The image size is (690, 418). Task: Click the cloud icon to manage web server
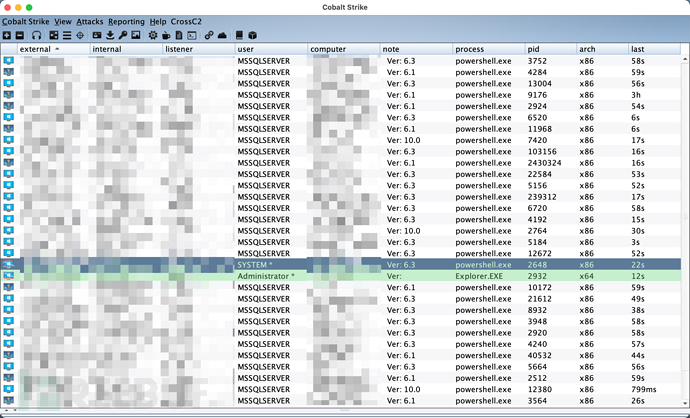coord(222,35)
